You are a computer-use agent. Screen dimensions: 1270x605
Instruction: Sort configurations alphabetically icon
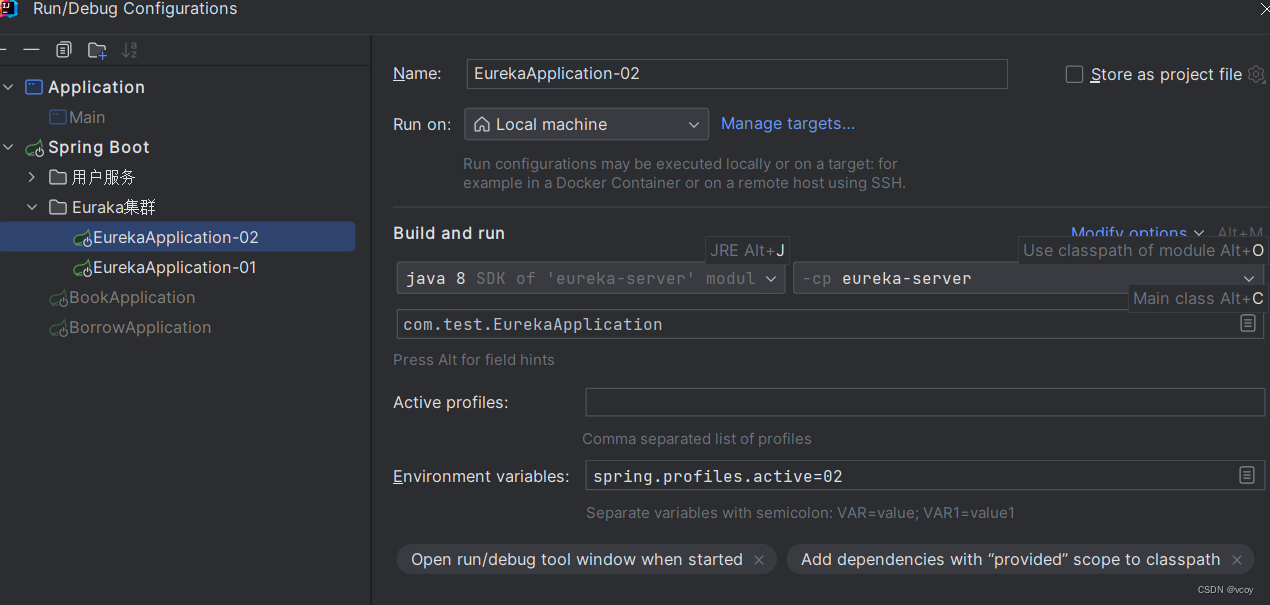point(130,50)
